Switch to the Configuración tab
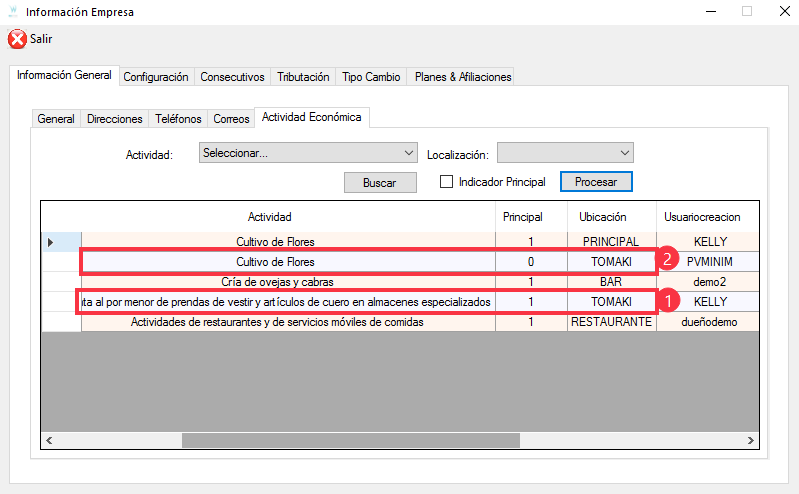 pos(155,77)
